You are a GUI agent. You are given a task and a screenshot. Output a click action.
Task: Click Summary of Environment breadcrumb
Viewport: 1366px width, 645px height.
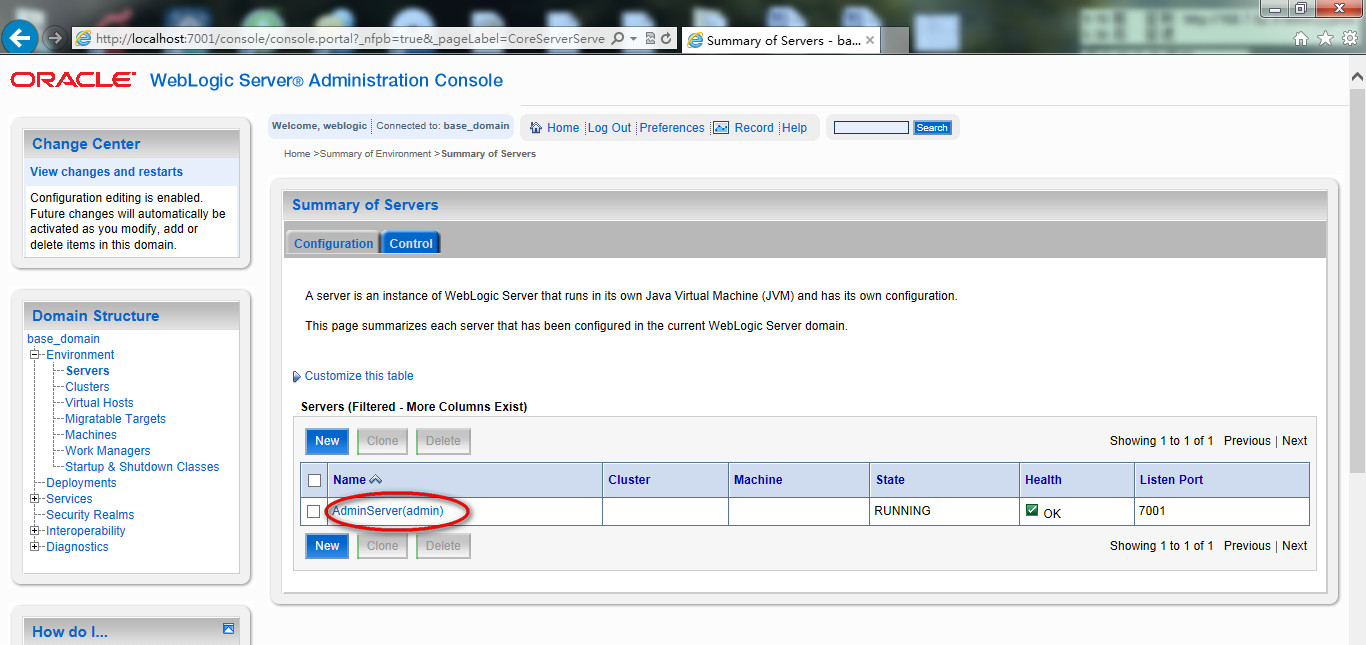click(375, 154)
